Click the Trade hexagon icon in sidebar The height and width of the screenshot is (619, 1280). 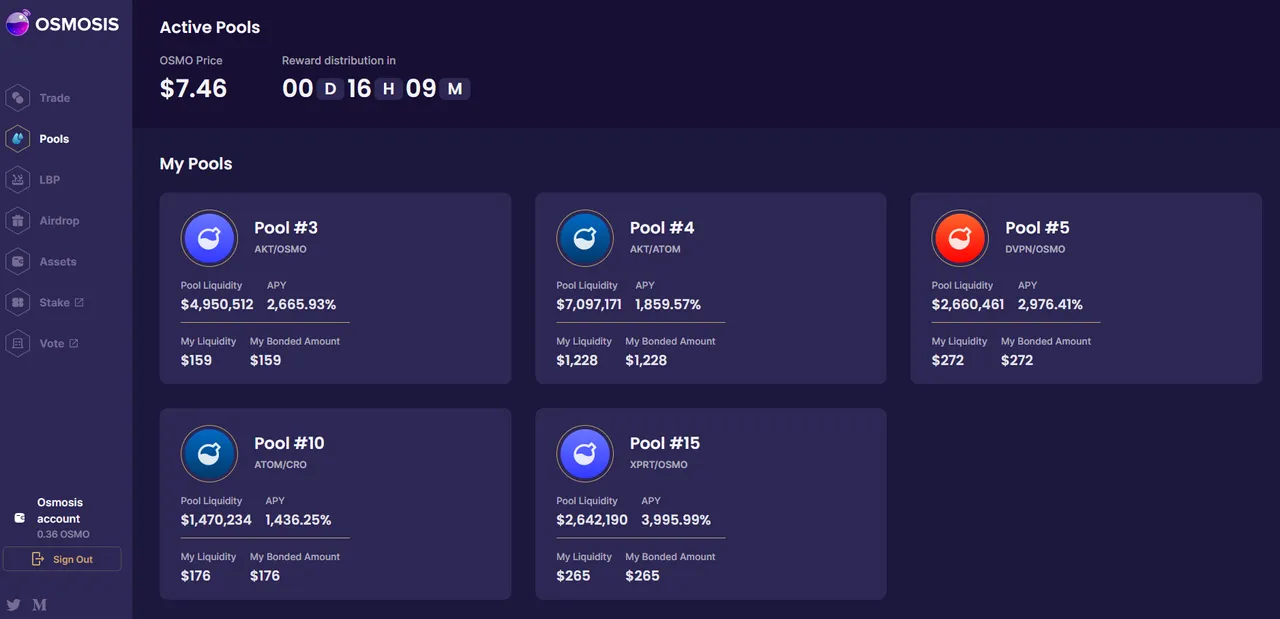[18, 98]
